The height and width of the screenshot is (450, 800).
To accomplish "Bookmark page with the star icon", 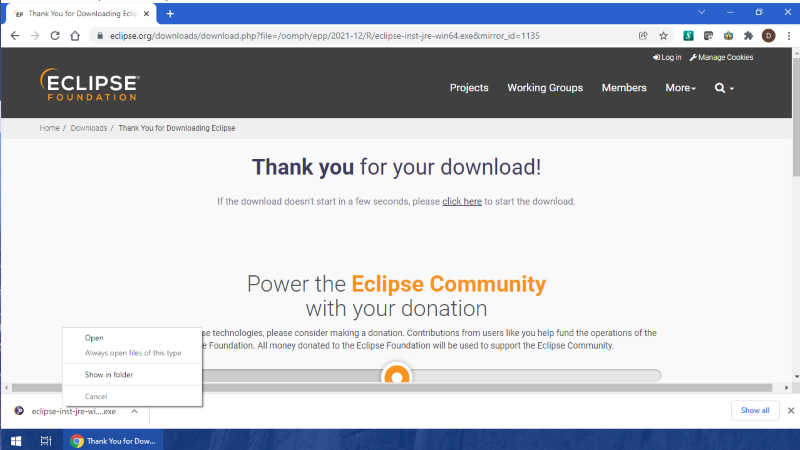I will click(663, 36).
